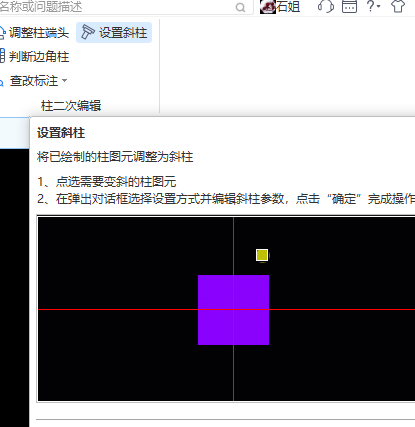Click the 柱二次编辑 group label
The width and height of the screenshot is (415, 427).
point(71,106)
